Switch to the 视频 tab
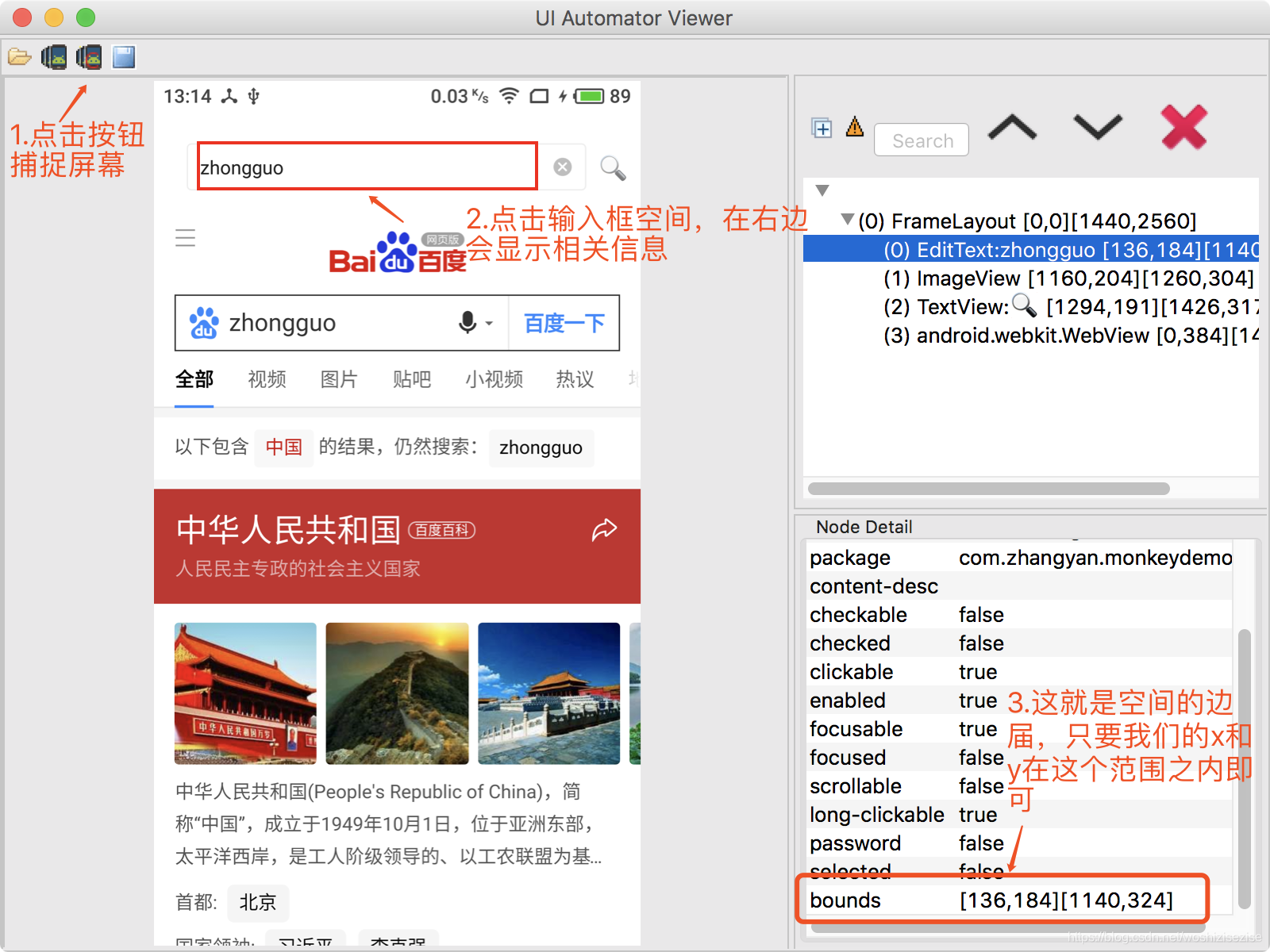 (267, 379)
